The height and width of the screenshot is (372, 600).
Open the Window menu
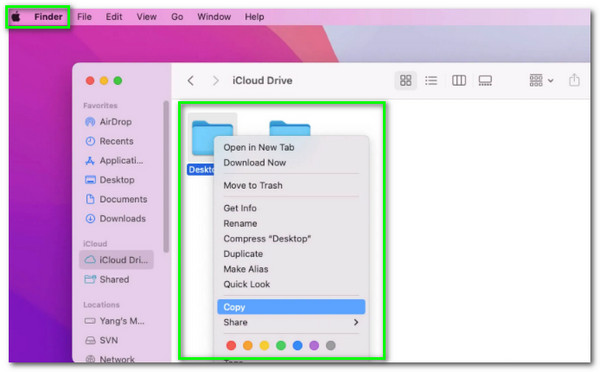[x=214, y=17]
